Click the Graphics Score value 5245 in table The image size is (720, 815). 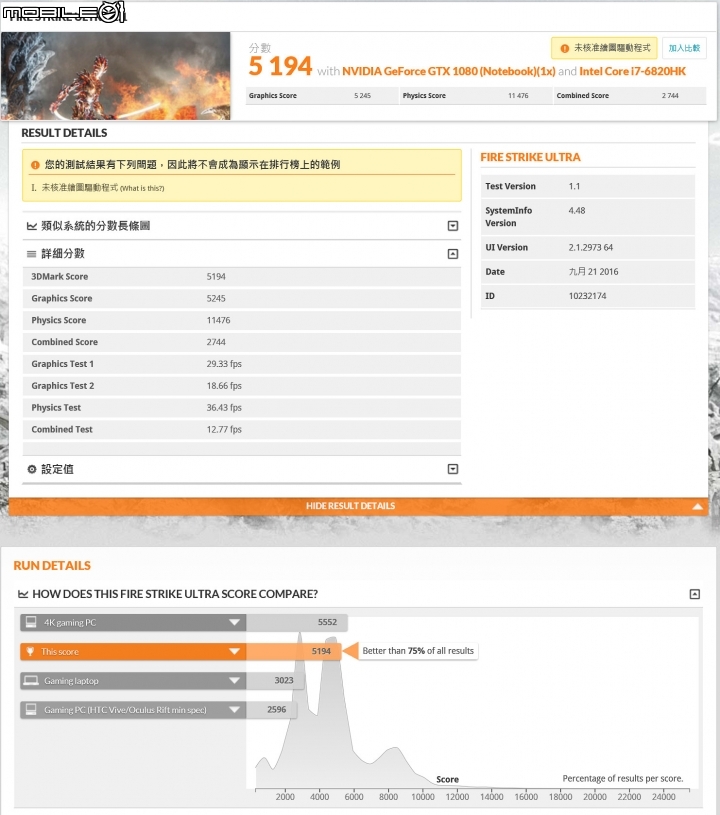point(216,298)
